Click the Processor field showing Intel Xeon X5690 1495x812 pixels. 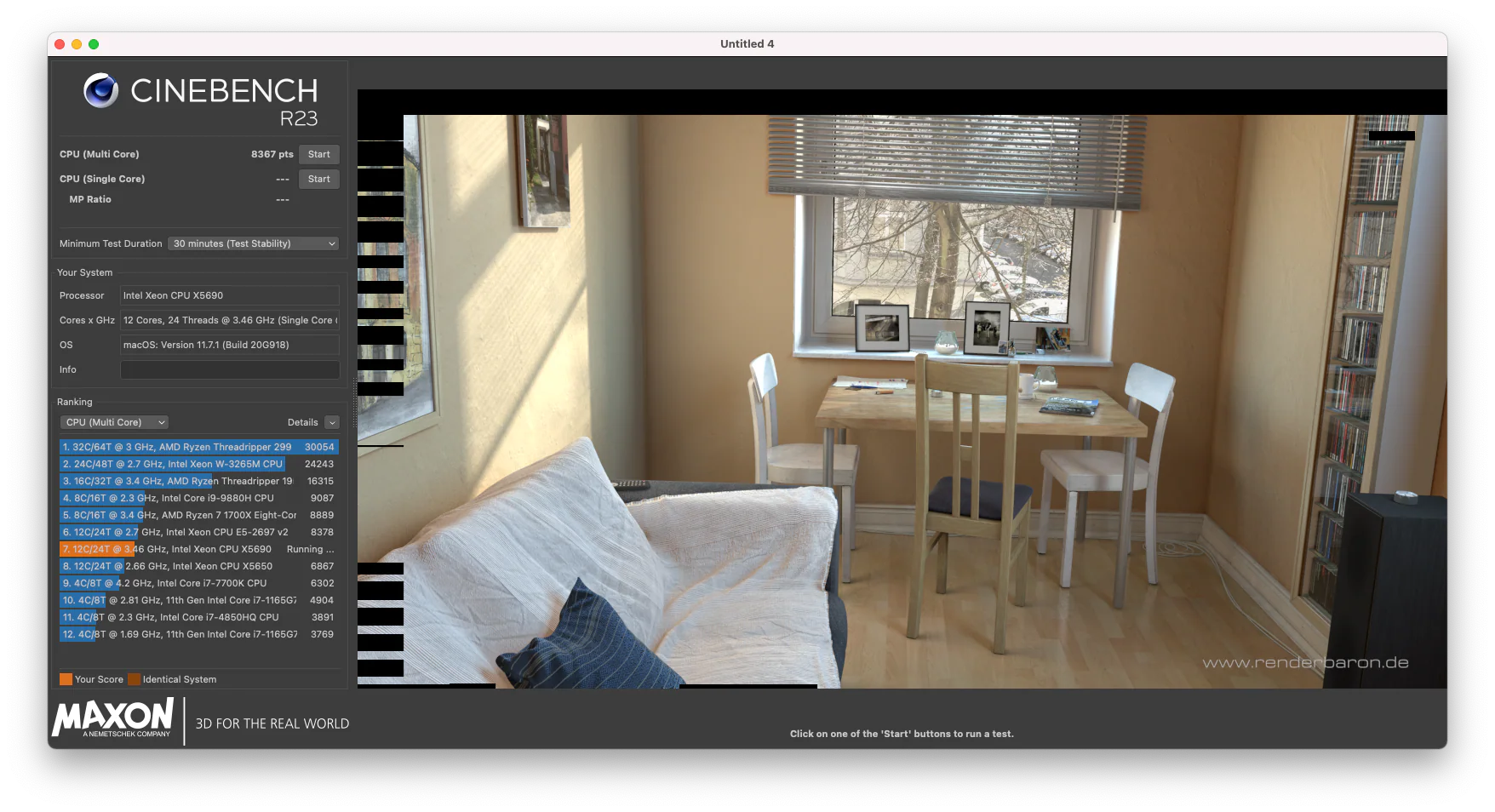(x=230, y=295)
